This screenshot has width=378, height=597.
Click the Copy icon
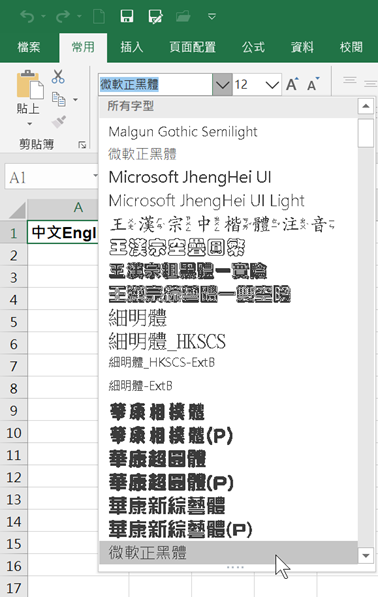point(59,99)
